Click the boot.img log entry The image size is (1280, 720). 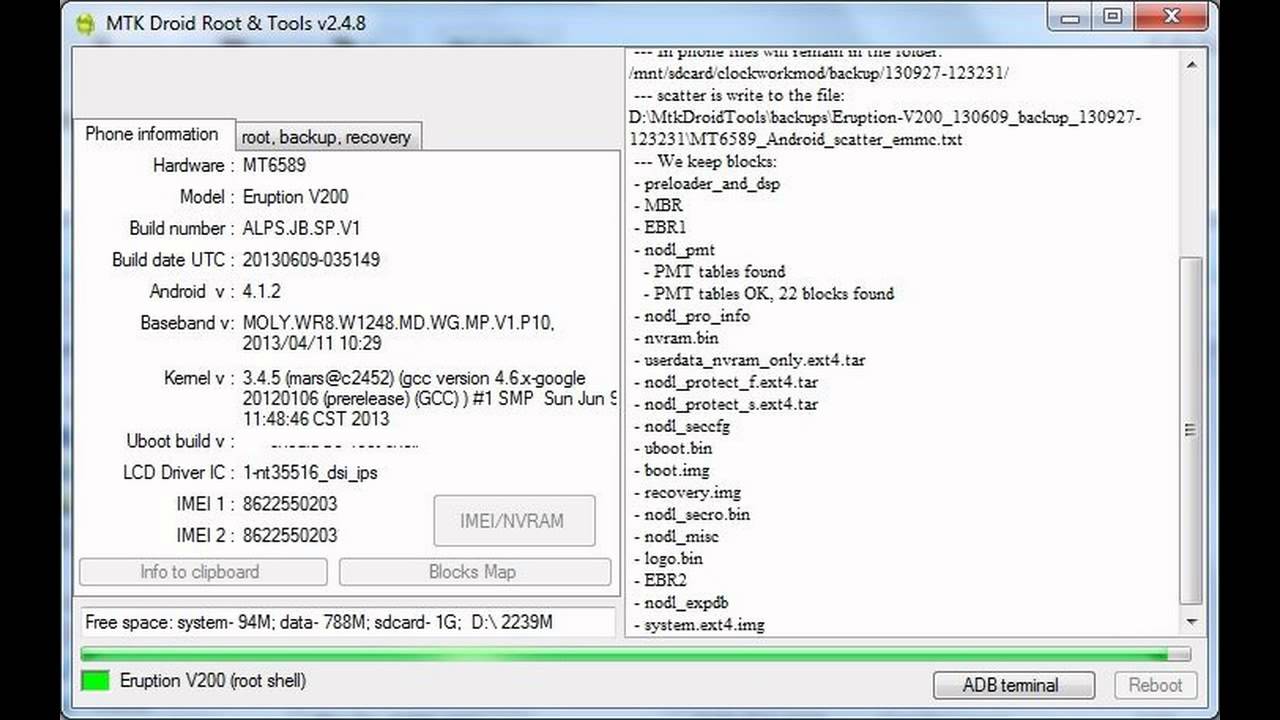click(670, 470)
